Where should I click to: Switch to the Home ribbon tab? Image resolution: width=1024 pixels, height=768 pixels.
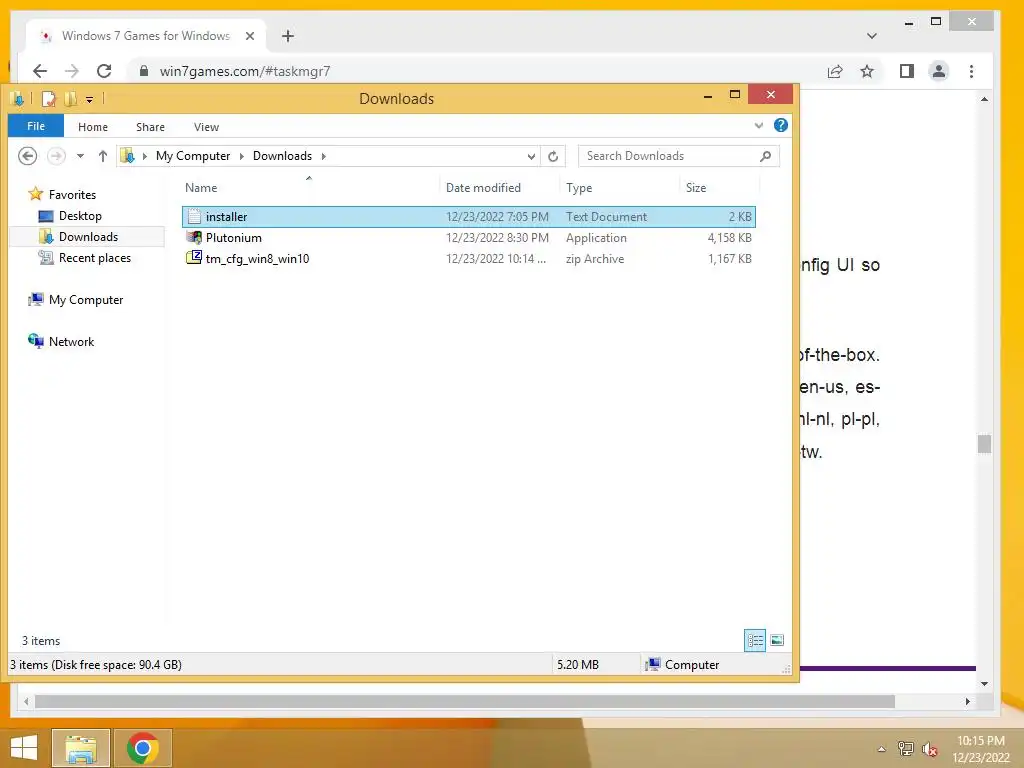[x=93, y=127]
